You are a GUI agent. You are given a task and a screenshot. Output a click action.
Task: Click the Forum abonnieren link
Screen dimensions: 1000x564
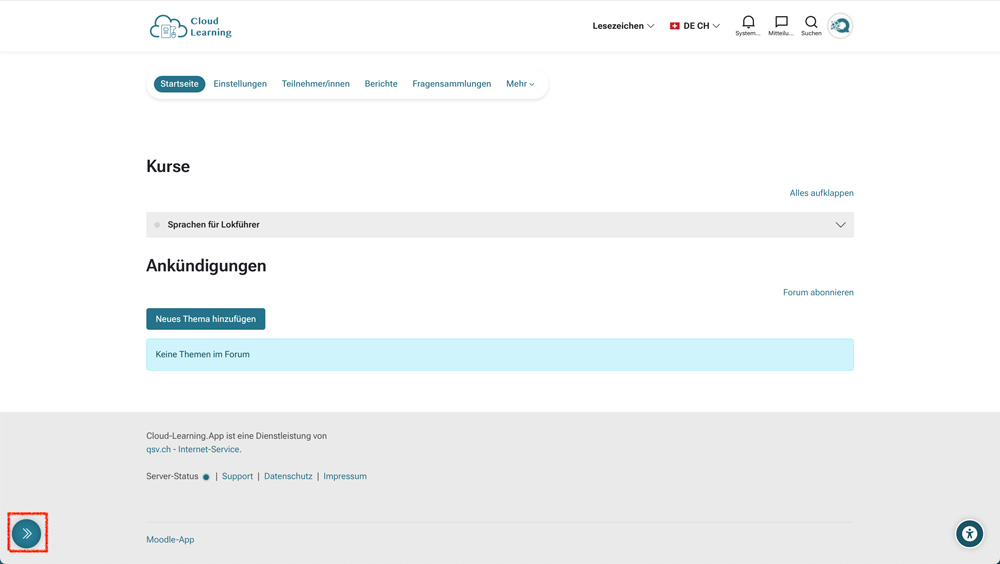click(818, 292)
